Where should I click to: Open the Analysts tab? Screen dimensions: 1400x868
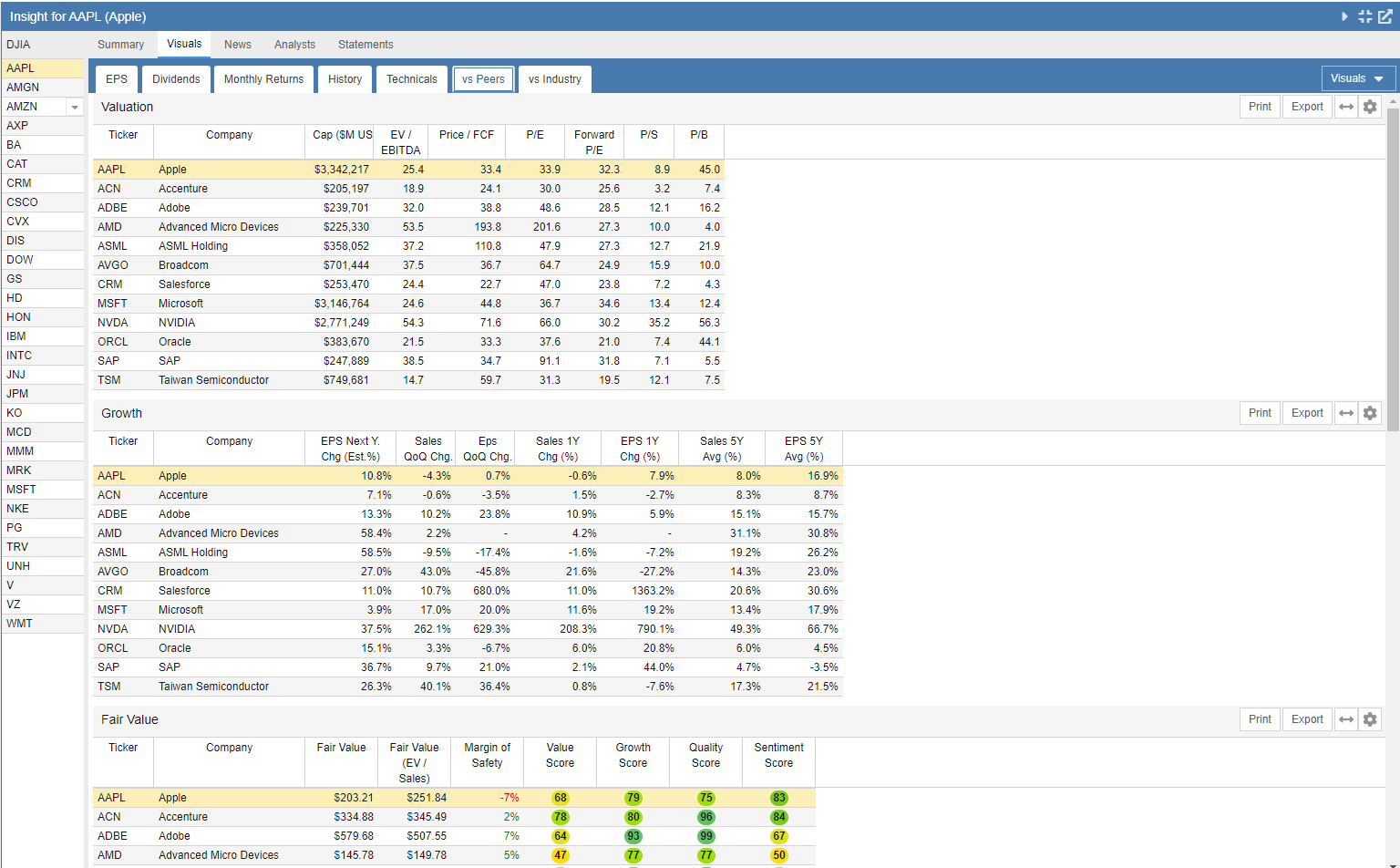(x=294, y=45)
